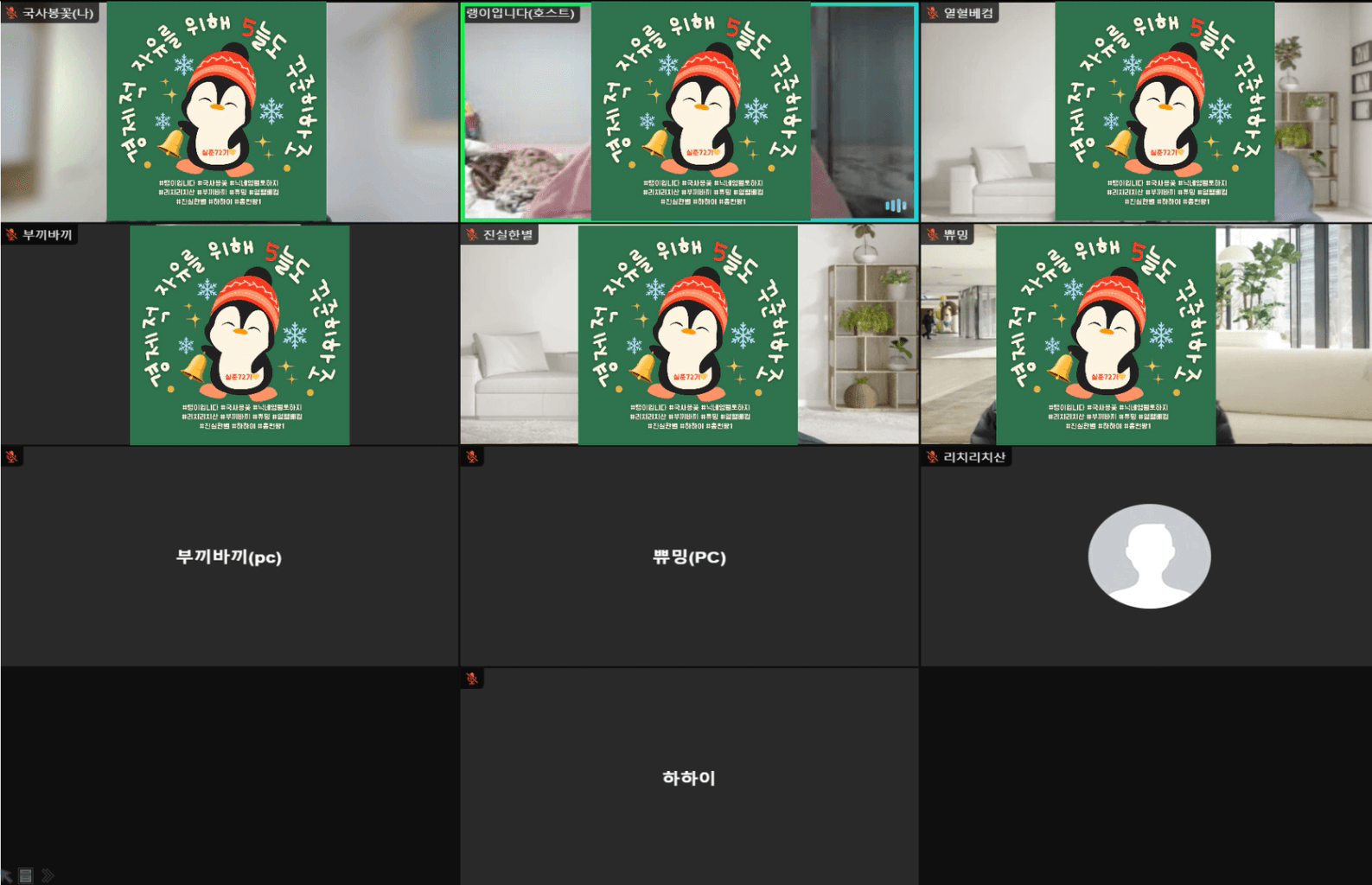
Task: Select the 랭이입니다(호스트) name label
Action: coord(520,13)
